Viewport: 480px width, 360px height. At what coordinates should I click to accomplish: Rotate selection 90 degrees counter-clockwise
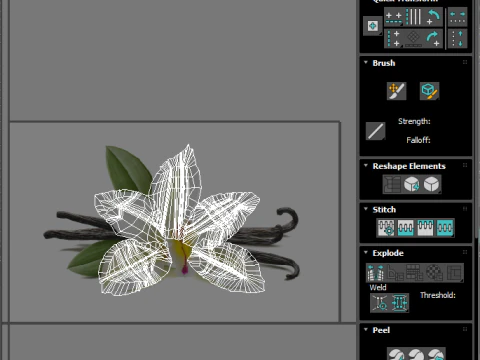(433, 17)
